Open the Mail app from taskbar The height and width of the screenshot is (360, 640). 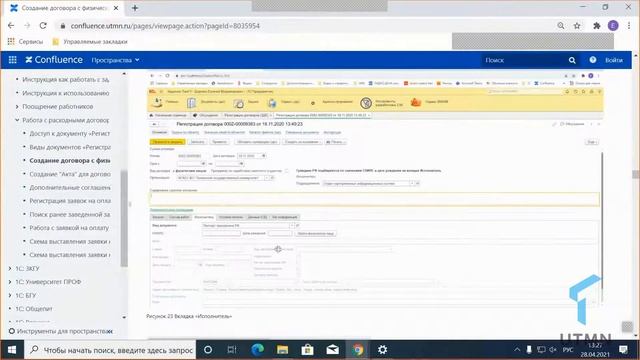click(x=333, y=350)
